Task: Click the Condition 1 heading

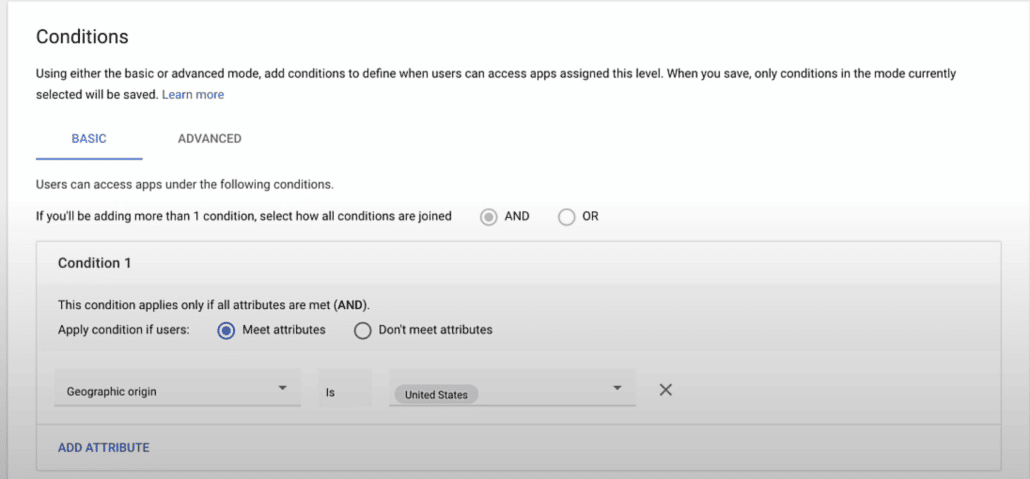Action: 95,263
